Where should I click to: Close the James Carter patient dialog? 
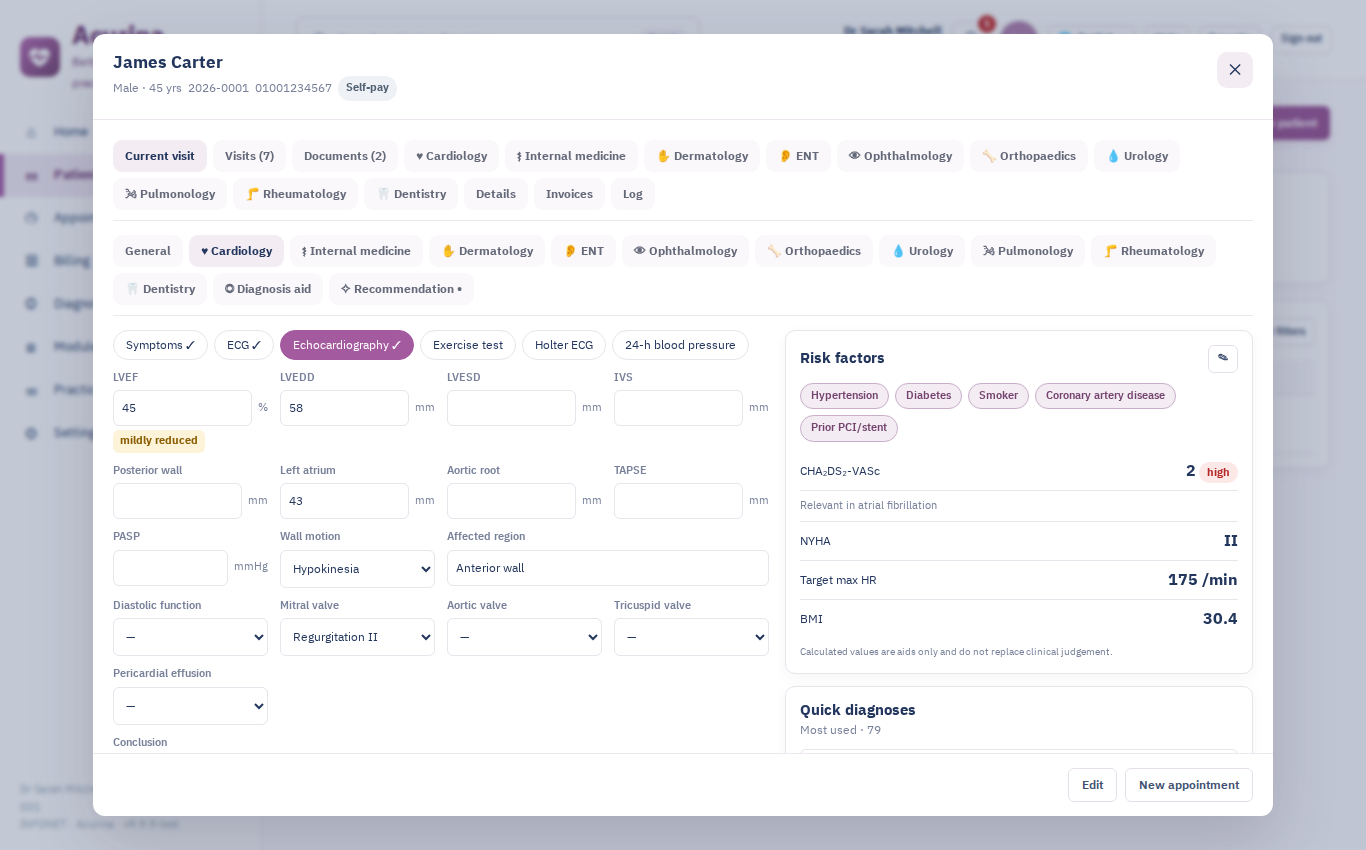pos(1235,70)
